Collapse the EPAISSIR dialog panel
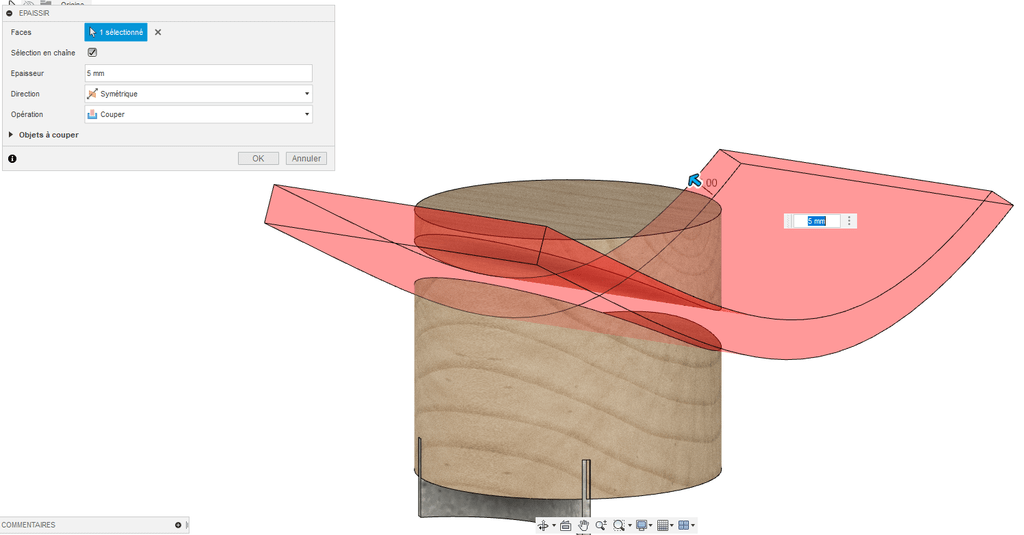The image size is (1024, 535). (x=9, y=13)
